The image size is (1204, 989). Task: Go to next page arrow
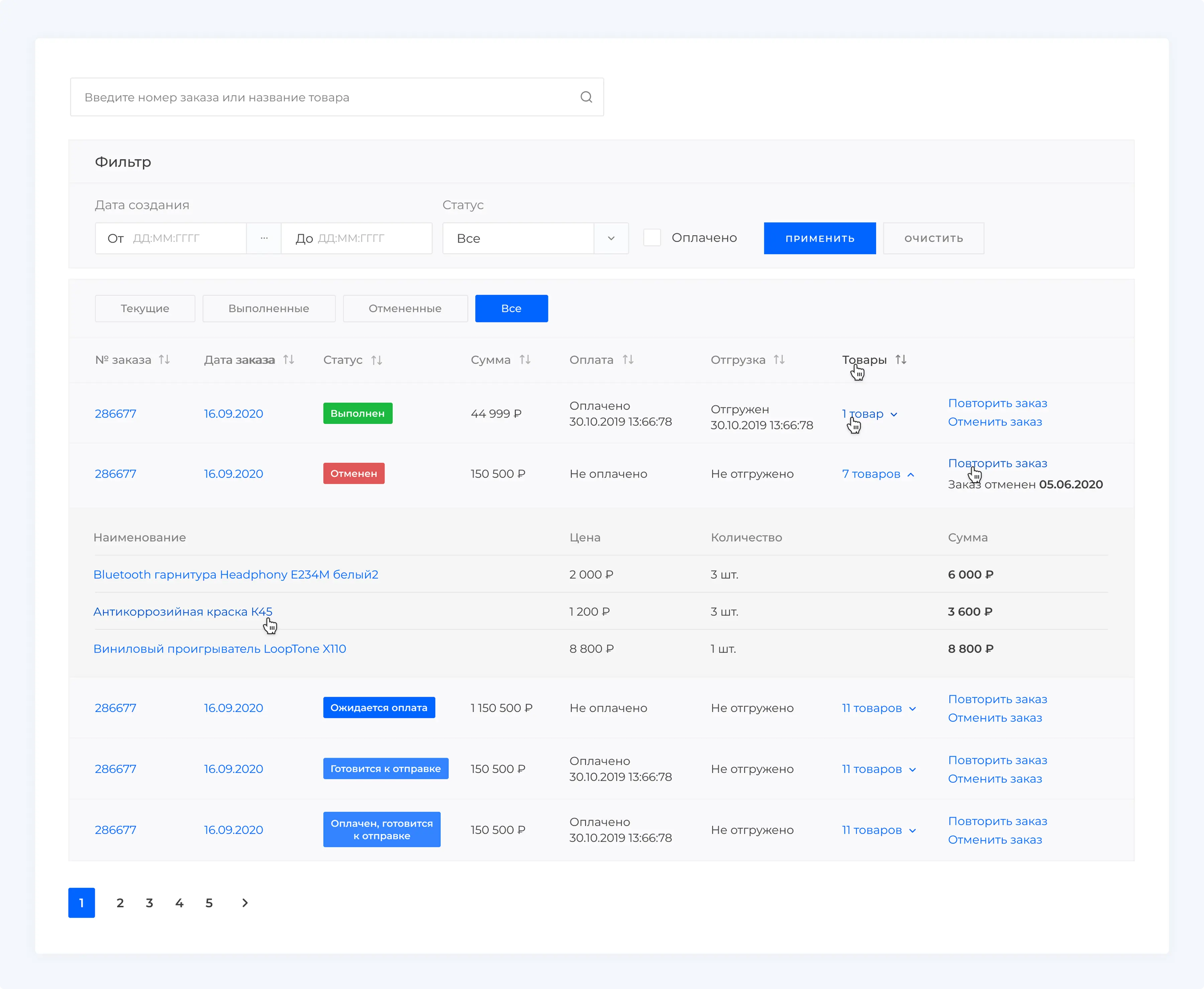coord(245,903)
